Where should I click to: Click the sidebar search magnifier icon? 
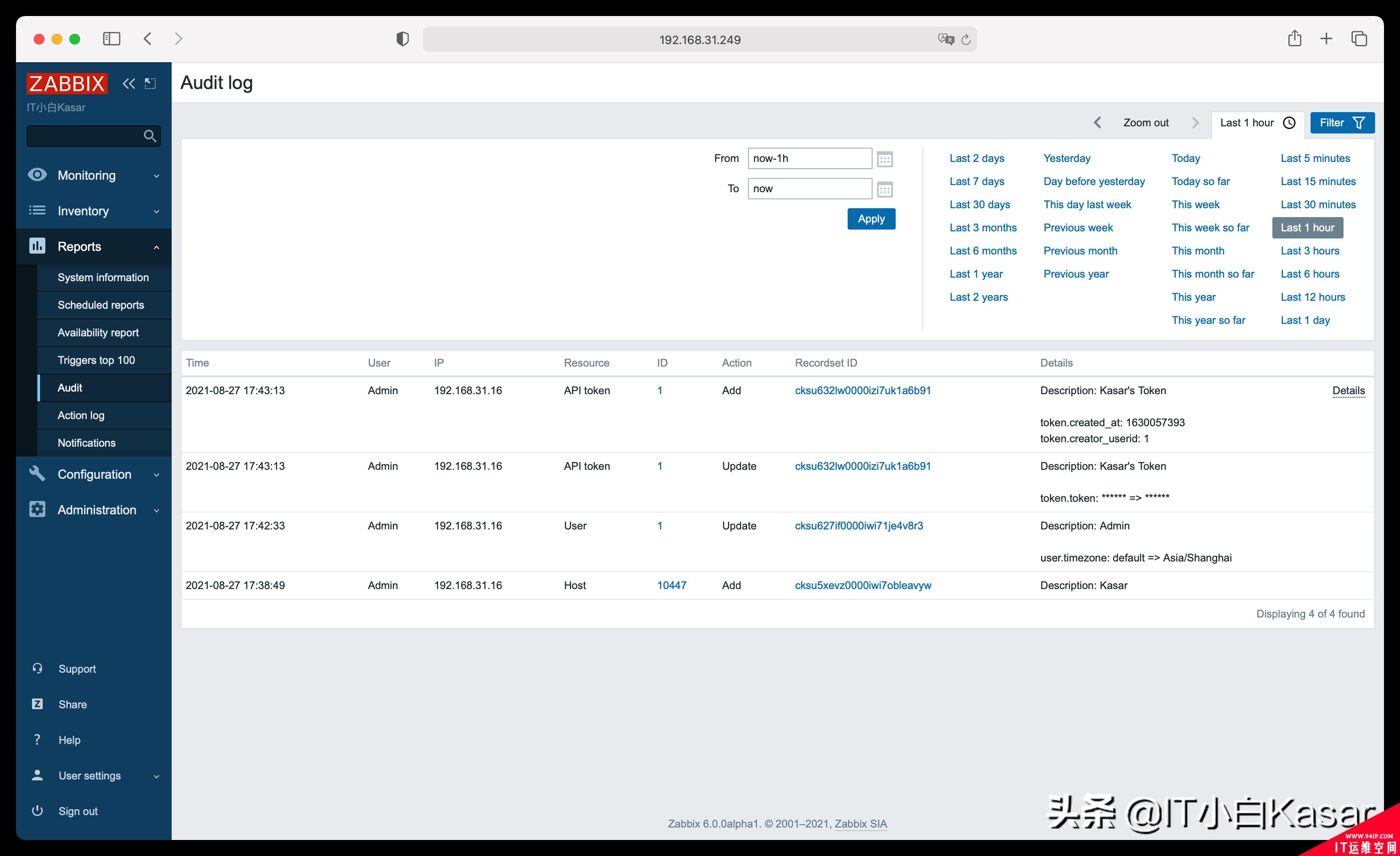[150, 136]
